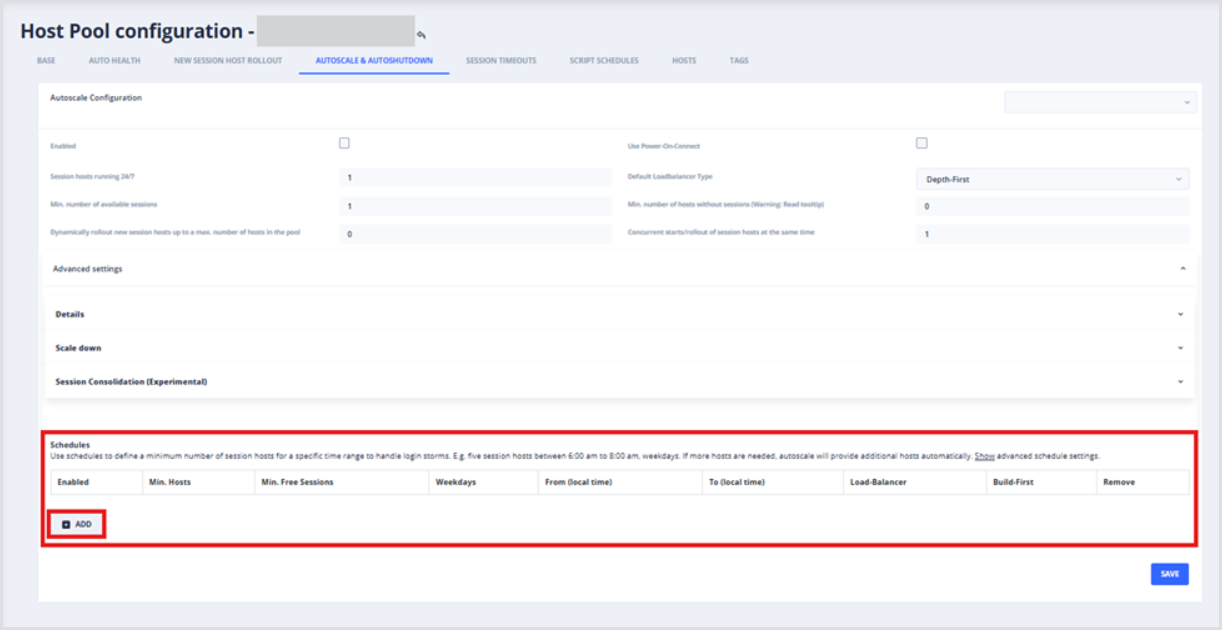This screenshot has height=630, width=1222.
Task: Expand the Scale down section
Action: tap(1180, 348)
